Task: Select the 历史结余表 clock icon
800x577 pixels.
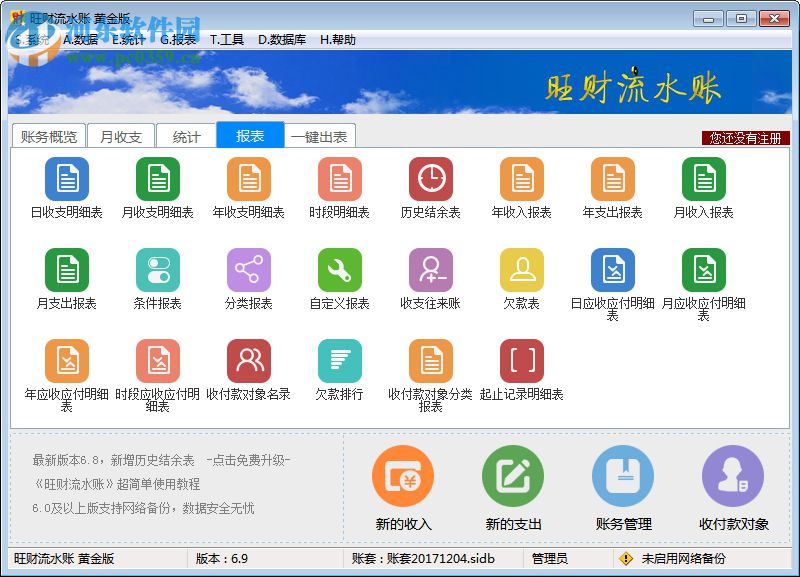Action: [x=430, y=180]
